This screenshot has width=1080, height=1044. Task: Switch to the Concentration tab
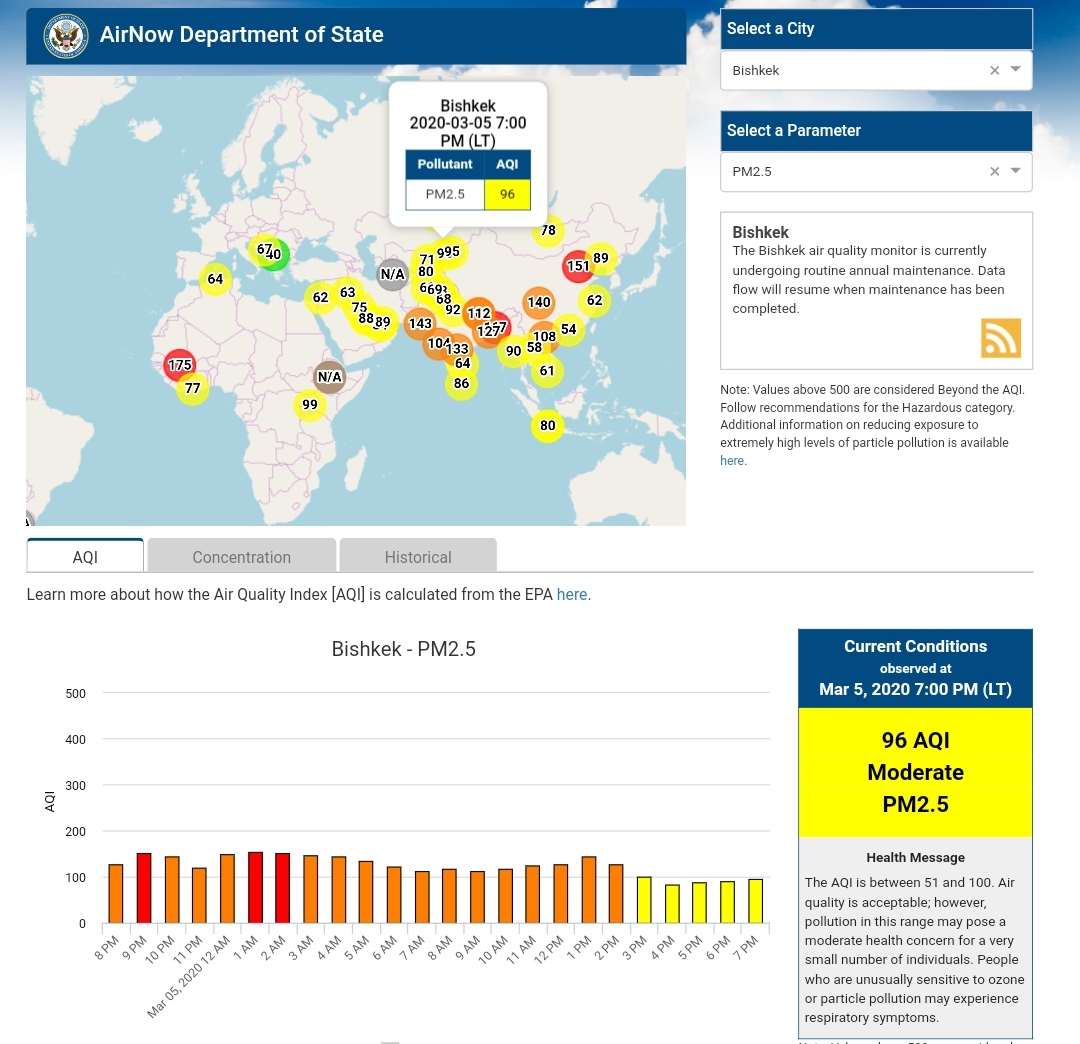tap(241, 557)
